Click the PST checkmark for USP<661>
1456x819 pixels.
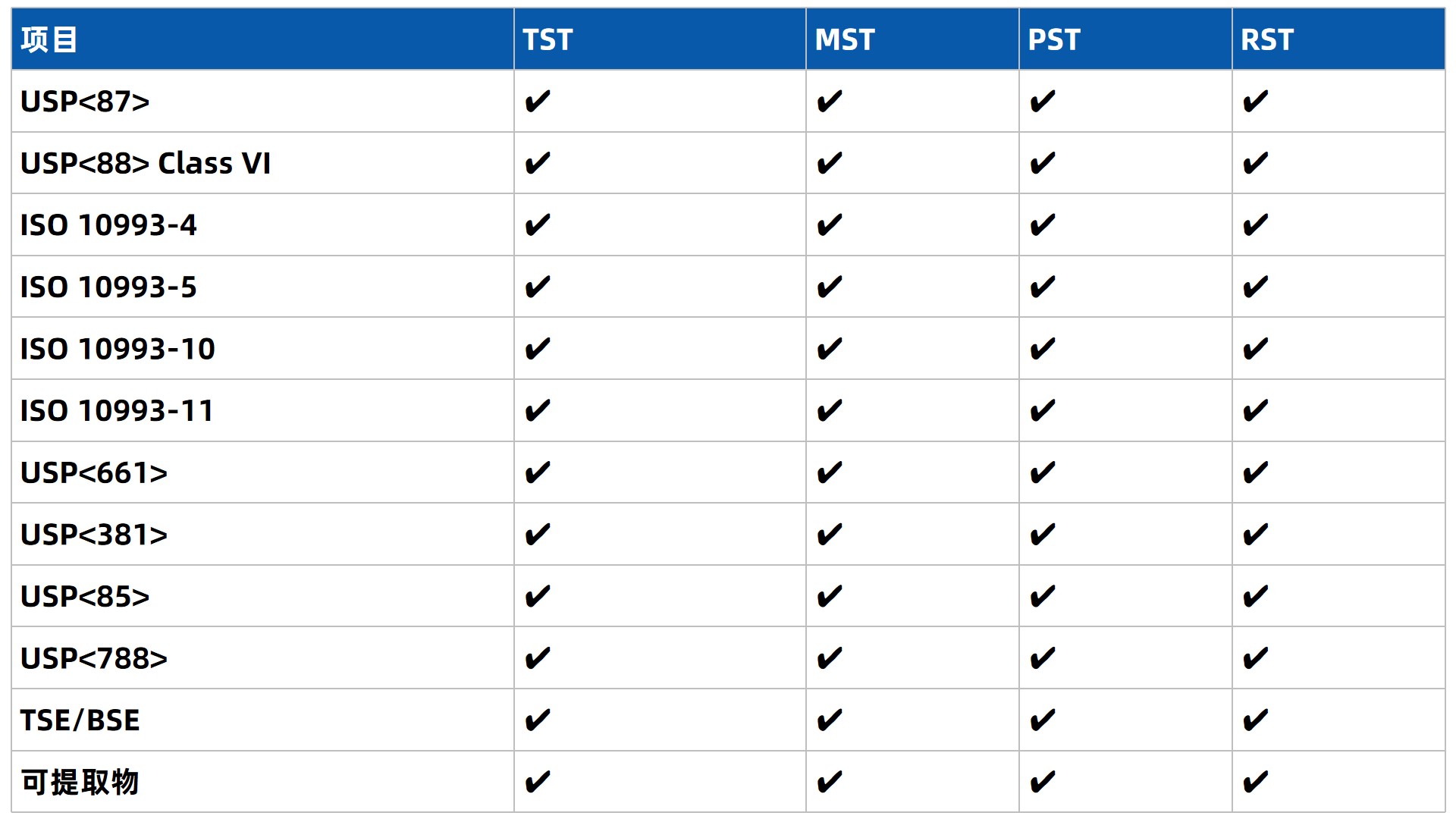tap(1043, 473)
